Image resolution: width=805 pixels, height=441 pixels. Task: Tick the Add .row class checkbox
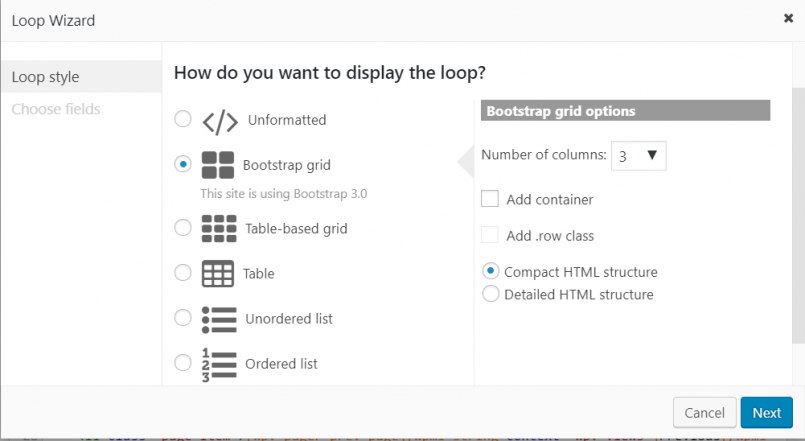(x=490, y=235)
